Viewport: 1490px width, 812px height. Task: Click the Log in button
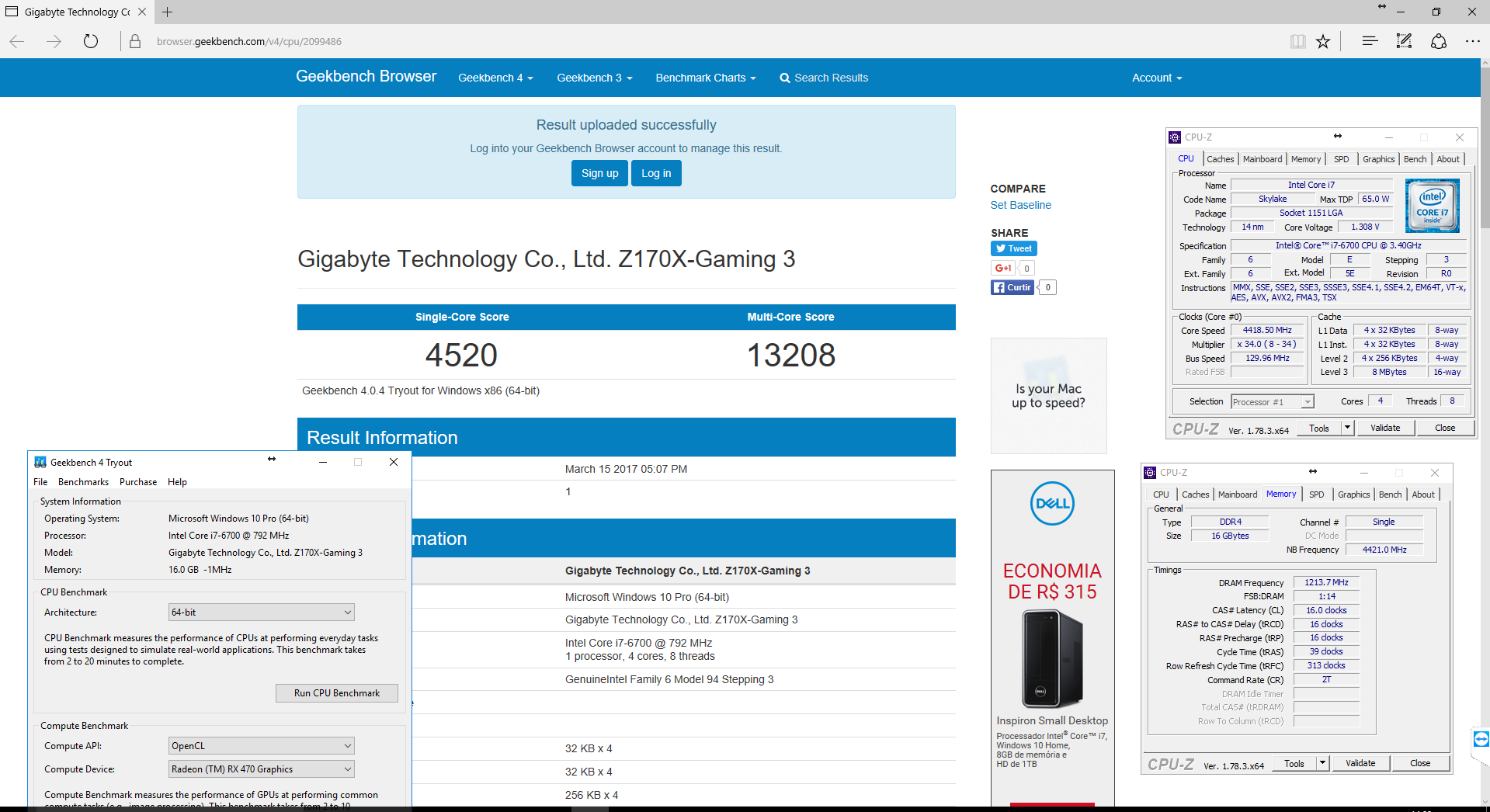pyautogui.click(x=656, y=173)
